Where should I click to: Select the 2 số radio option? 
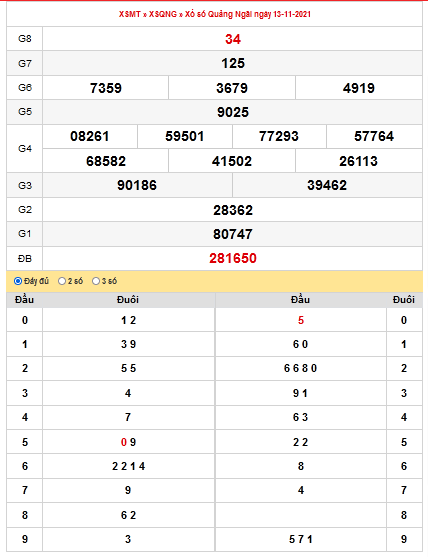[62, 281]
